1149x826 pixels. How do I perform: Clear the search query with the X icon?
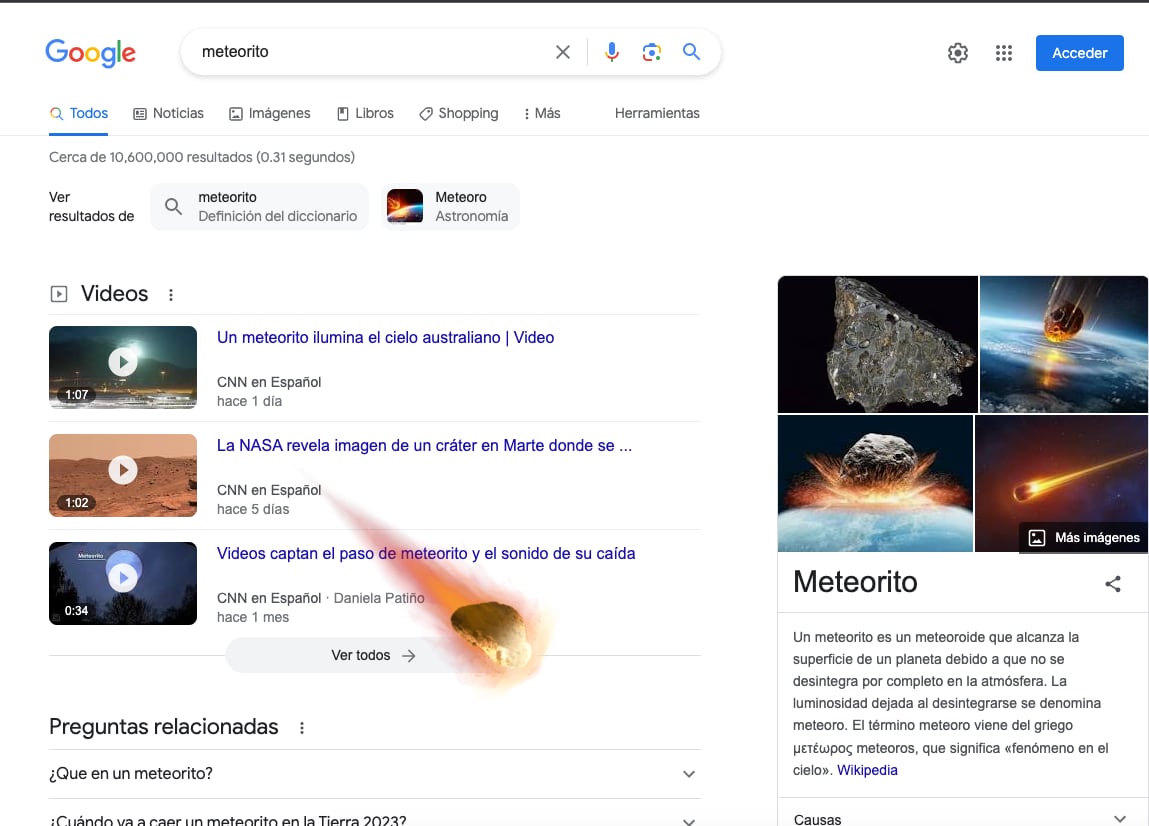point(562,51)
